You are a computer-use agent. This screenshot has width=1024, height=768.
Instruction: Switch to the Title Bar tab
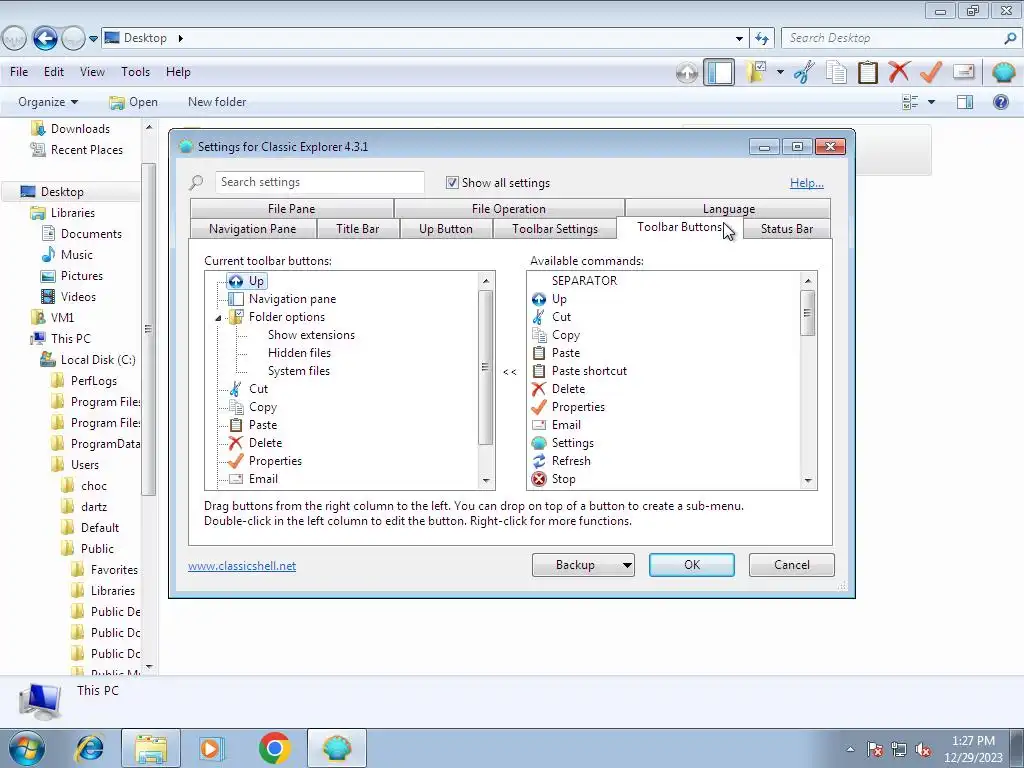point(357,229)
